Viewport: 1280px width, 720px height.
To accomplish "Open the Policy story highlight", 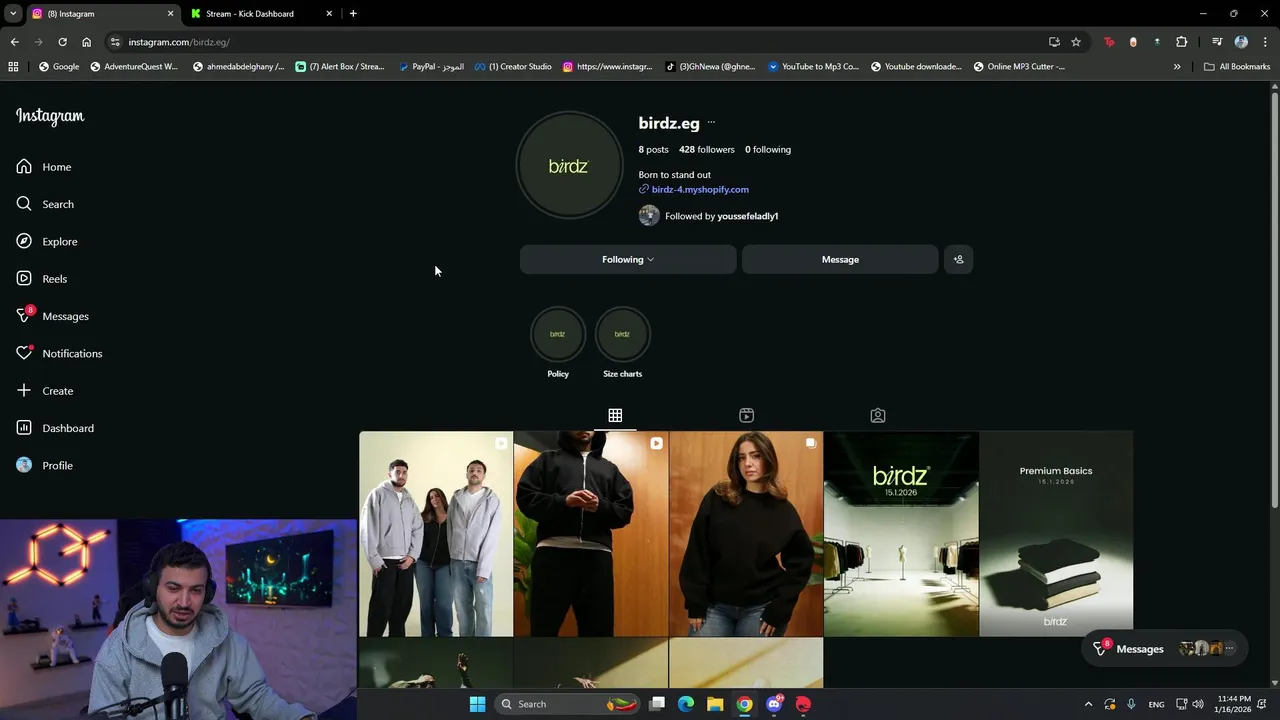I will click(558, 343).
